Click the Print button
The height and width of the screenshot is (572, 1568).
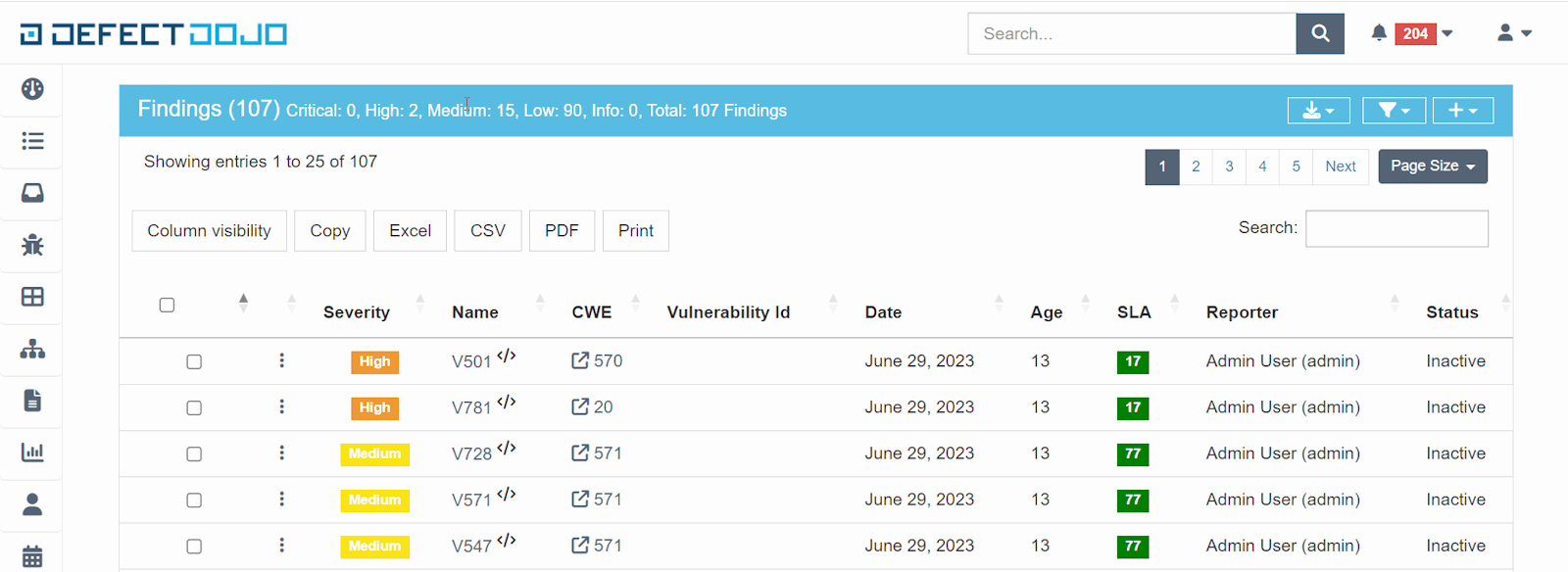pyautogui.click(x=635, y=231)
